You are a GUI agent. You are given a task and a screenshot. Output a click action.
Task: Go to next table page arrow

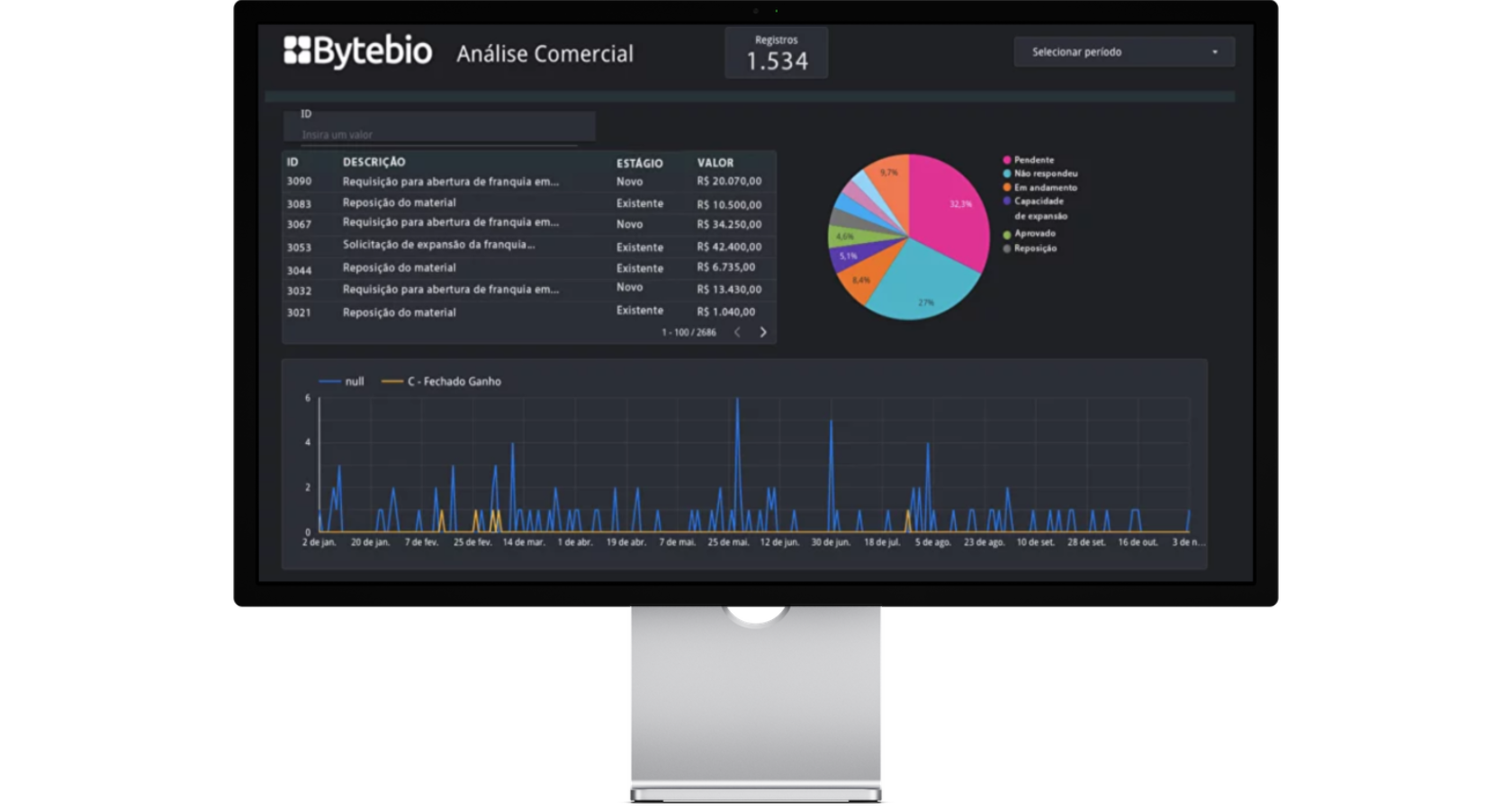pos(763,332)
